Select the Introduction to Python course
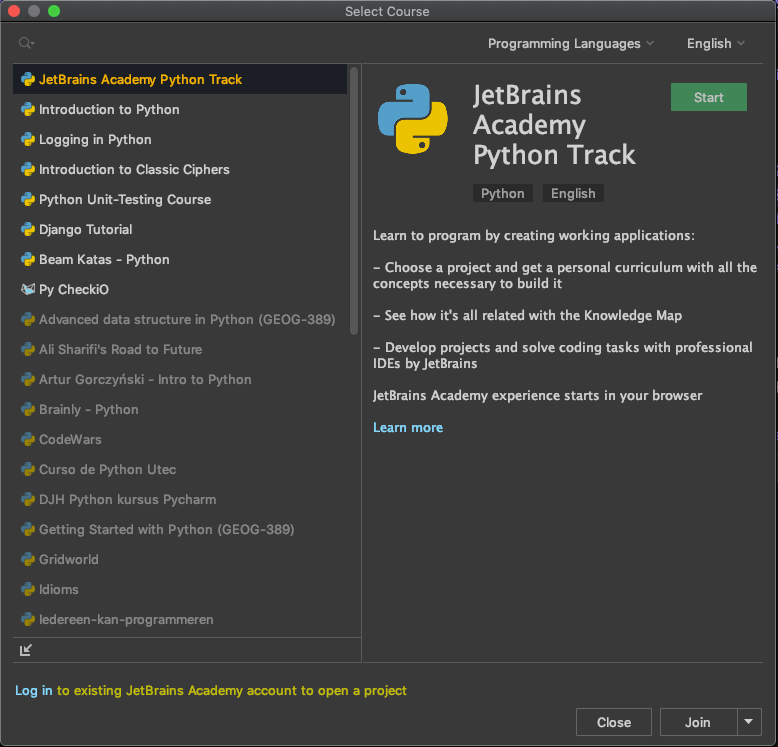The image size is (778, 747). point(180,109)
